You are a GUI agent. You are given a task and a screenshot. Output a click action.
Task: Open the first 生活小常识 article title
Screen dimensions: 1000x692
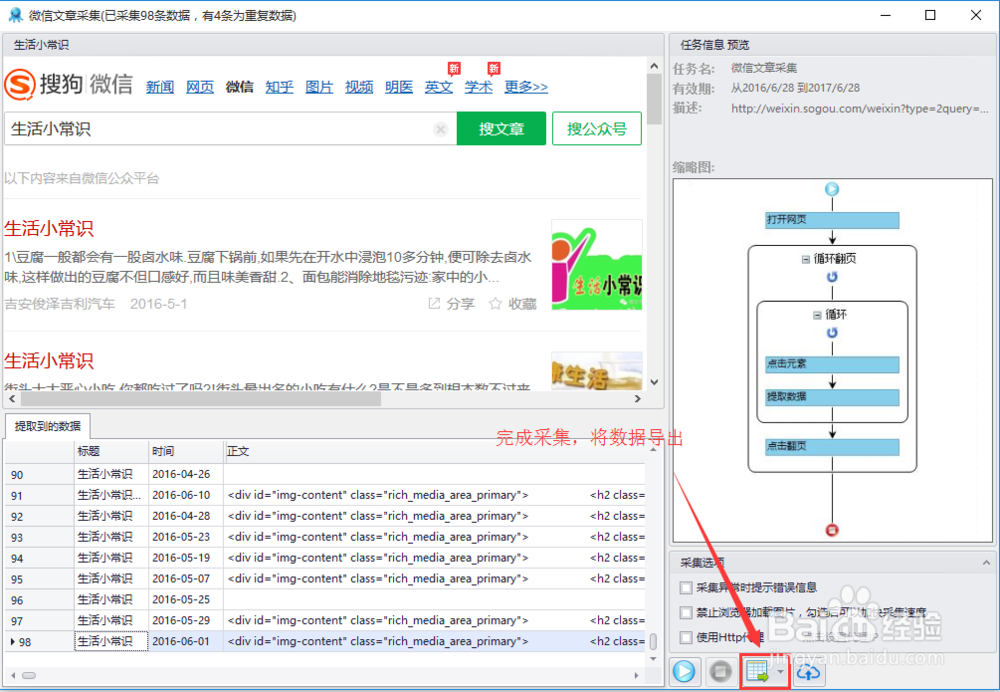[x=49, y=228]
